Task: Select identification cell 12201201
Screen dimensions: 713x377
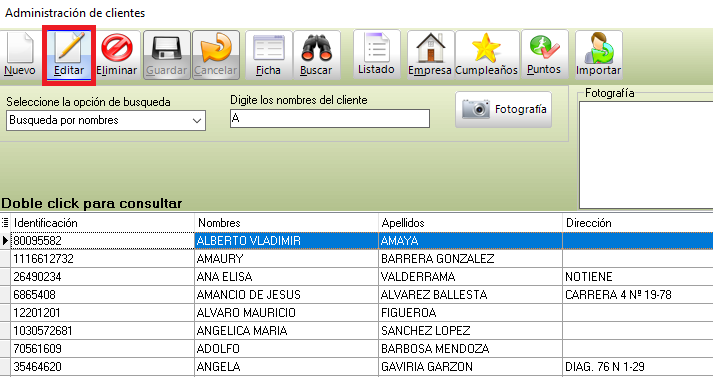Action: point(102,313)
